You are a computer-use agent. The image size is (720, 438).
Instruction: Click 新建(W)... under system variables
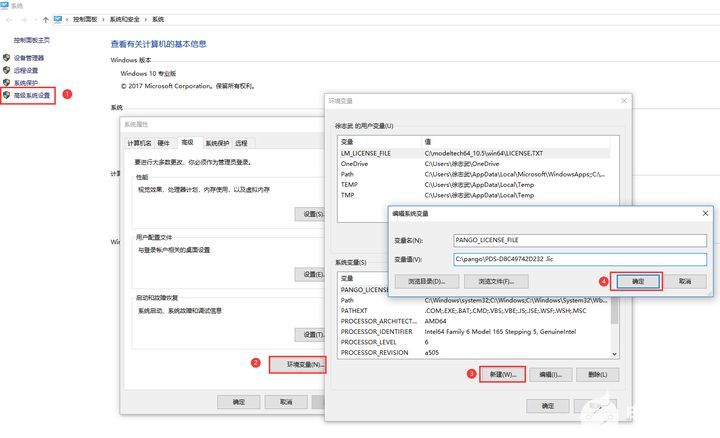click(502, 375)
